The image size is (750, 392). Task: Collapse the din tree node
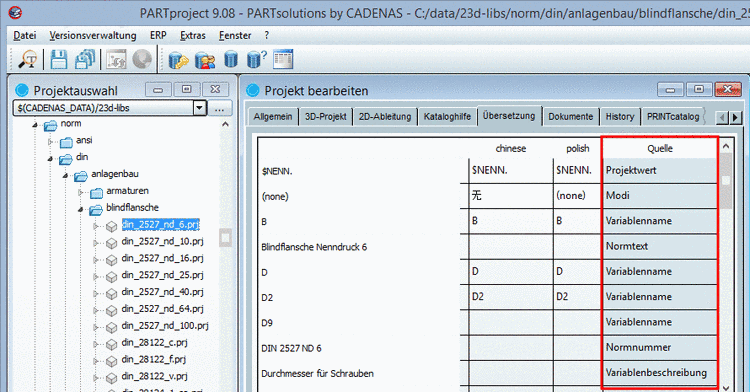50,159
